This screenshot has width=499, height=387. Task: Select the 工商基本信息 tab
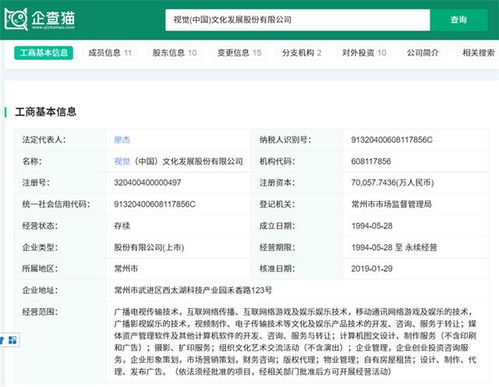click(x=44, y=53)
